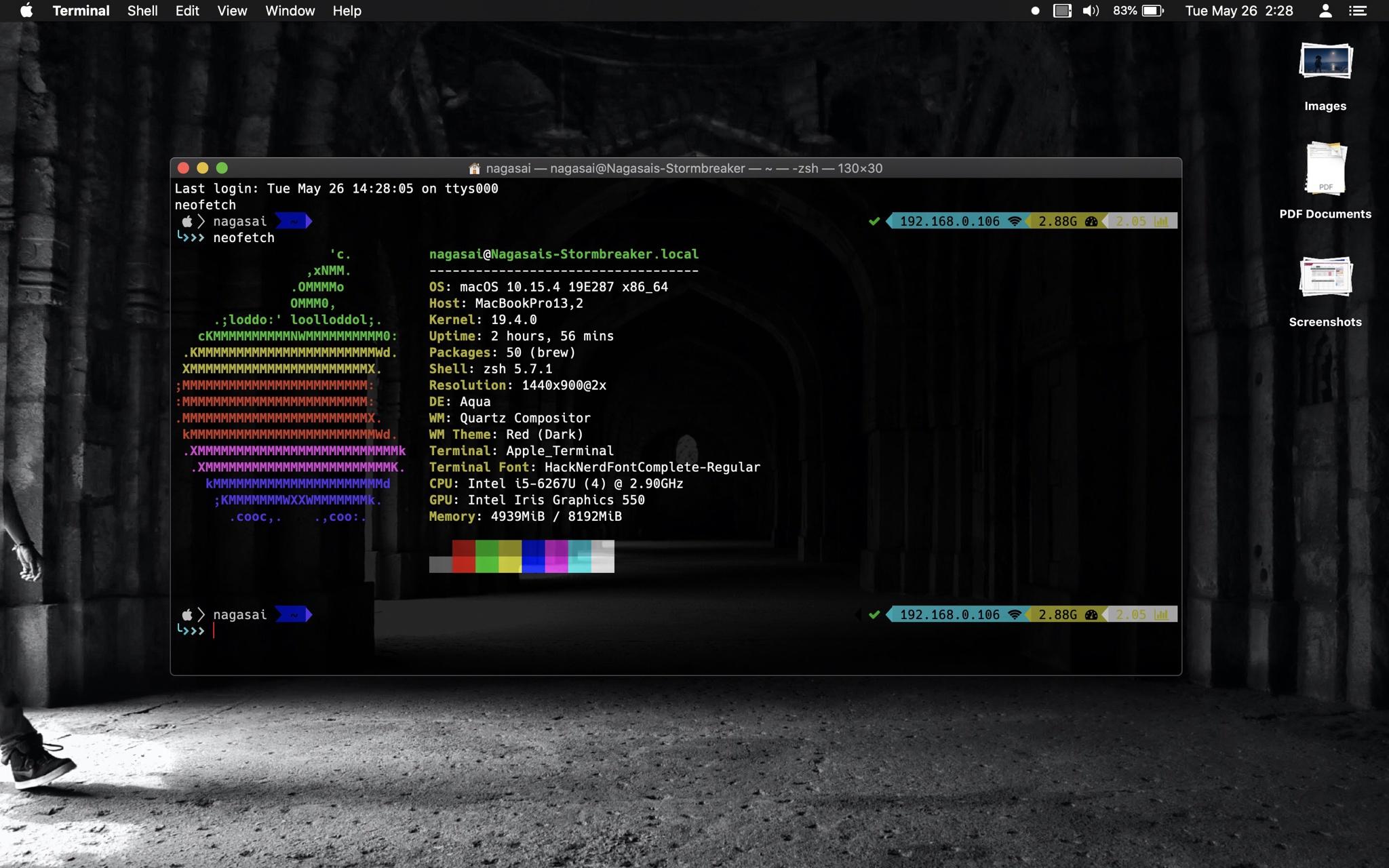1389x868 pixels.
Task: Click the date and time Tue May 26 2:28
Action: (1239, 11)
